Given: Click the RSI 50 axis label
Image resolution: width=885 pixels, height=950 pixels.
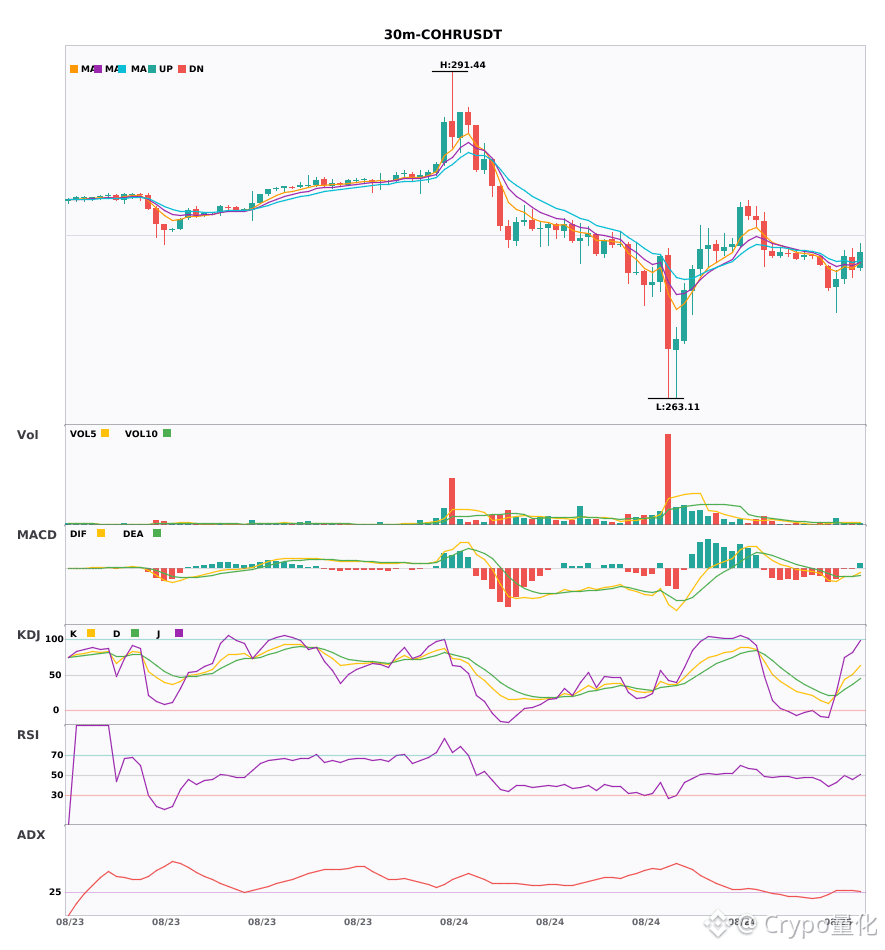Looking at the screenshot, I should pos(57,775).
